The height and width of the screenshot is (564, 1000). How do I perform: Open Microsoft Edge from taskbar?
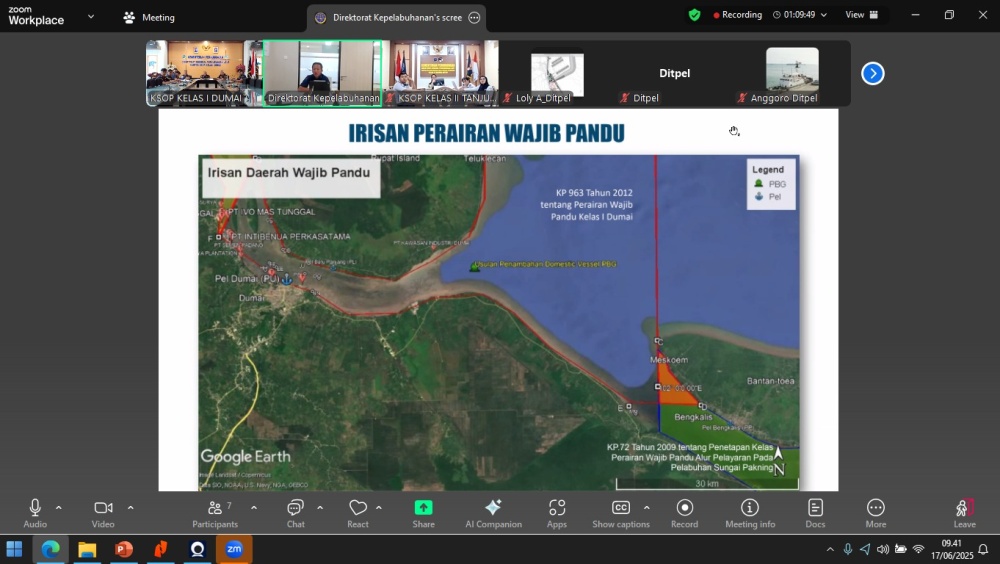[50, 549]
